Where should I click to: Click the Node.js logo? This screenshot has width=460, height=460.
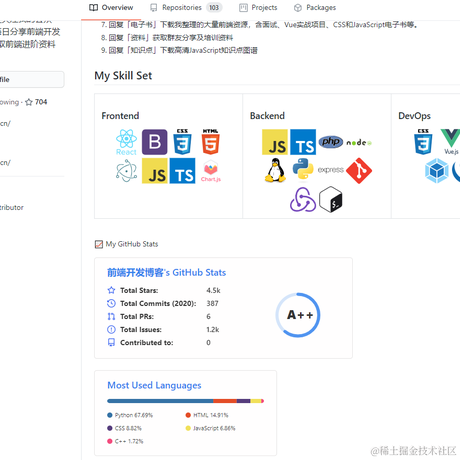pyautogui.click(x=359, y=143)
